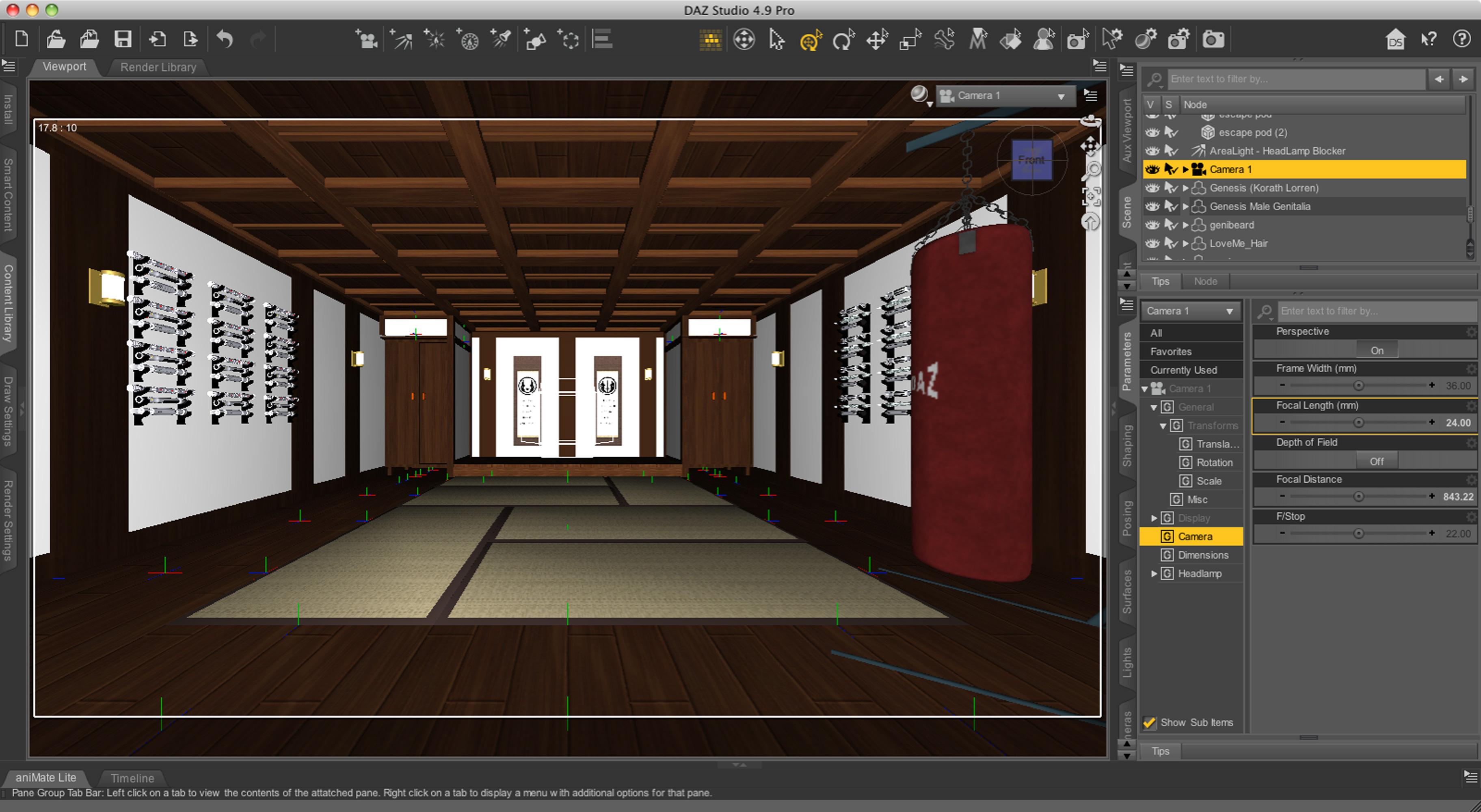Toggle the Show Sub Items checkbox
Viewport: 1481px width, 812px height.
(1149, 722)
